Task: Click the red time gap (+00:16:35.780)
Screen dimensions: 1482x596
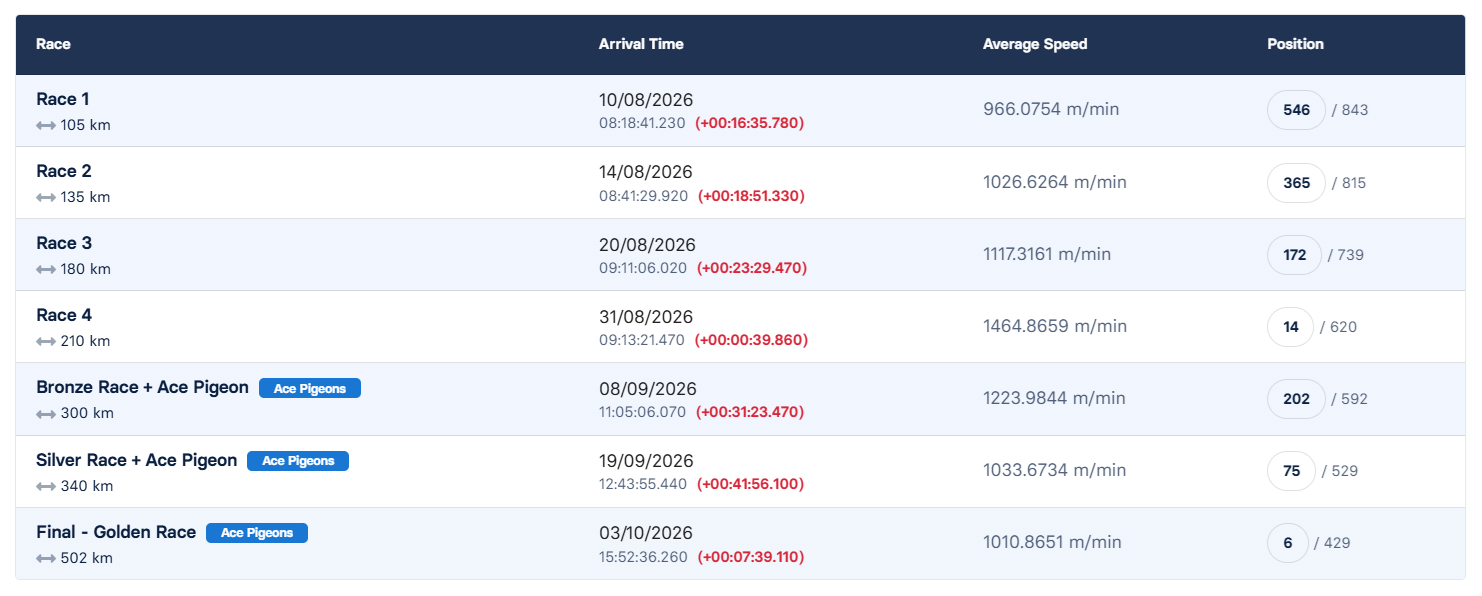Action: pos(750,123)
